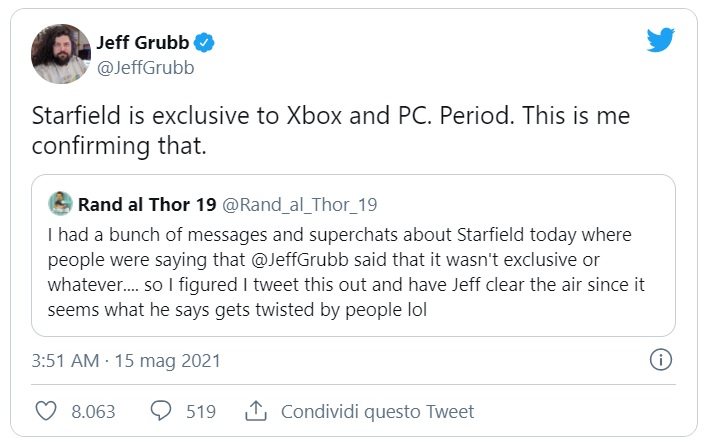Click the share upload arrow icon
The image size is (709, 442).
pyautogui.click(x=255, y=411)
